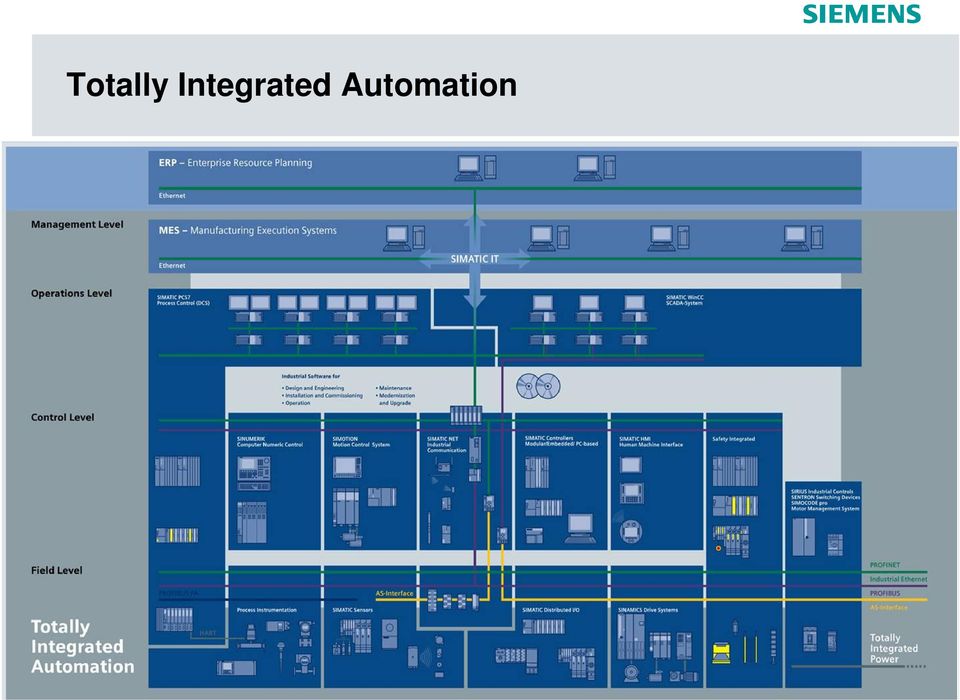Click the SIMATIC WinCC SCADA-System label
The width and height of the screenshot is (960, 700).
pyautogui.click(x=684, y=300)
